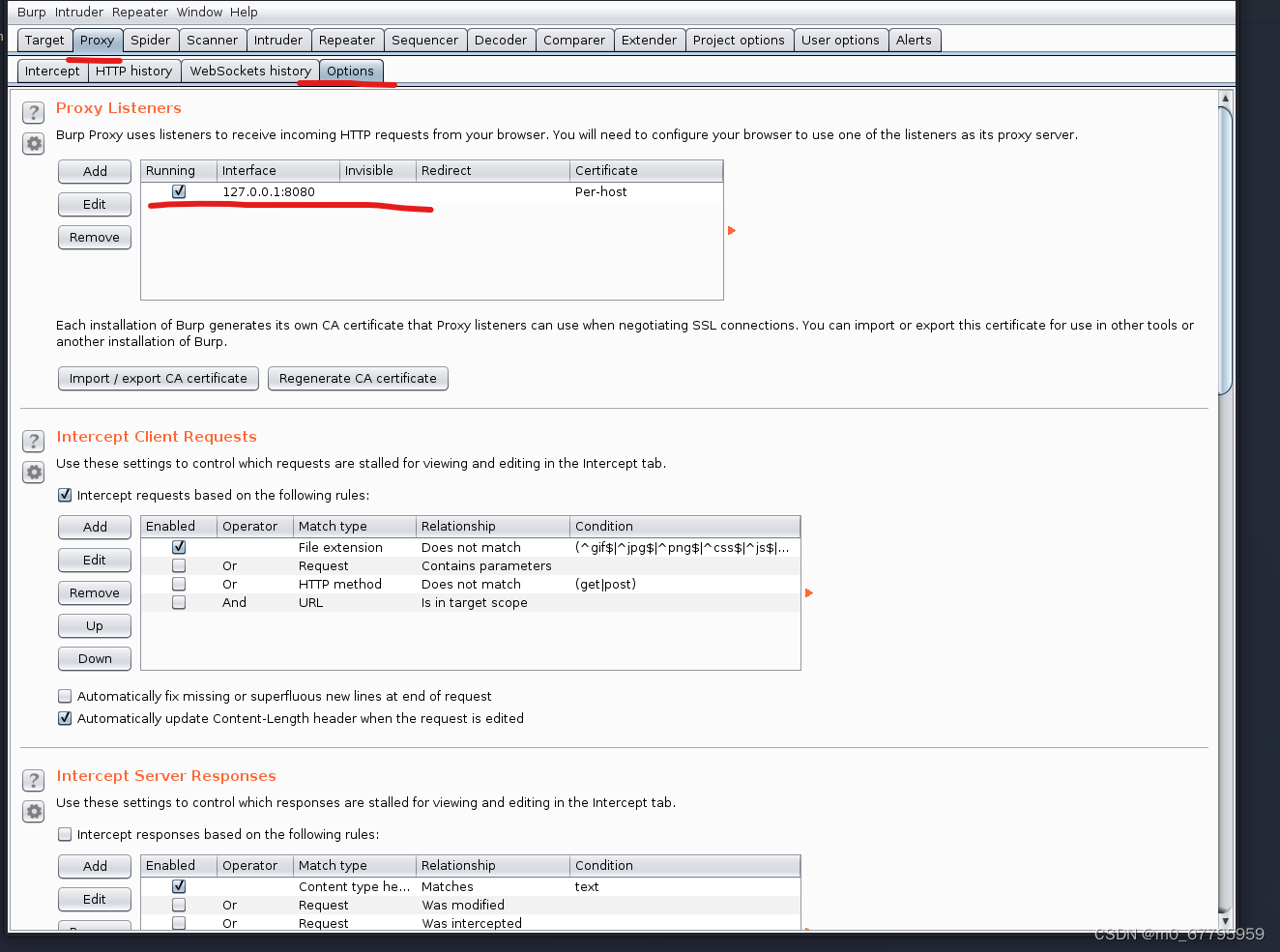Open the Intruder menu

point(79,12)
